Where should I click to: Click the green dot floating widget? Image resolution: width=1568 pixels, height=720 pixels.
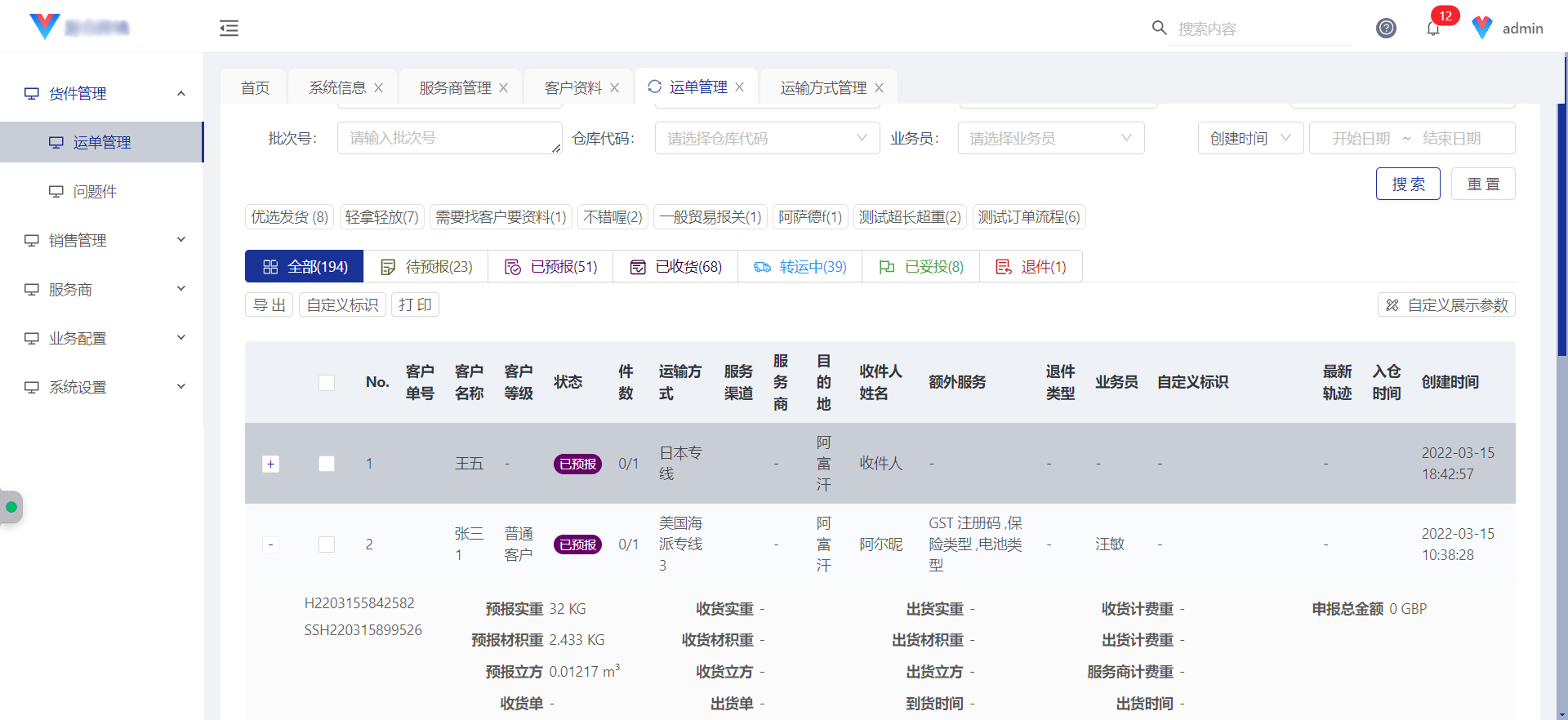(11, 507)
